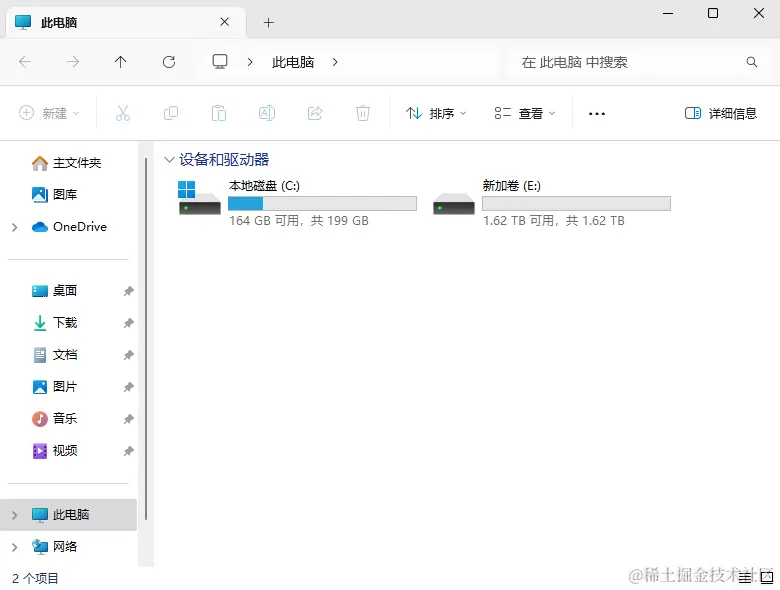Unpin 桌面 via its pin icon
The width and height of the screenshot is (780, 590).
128,291
